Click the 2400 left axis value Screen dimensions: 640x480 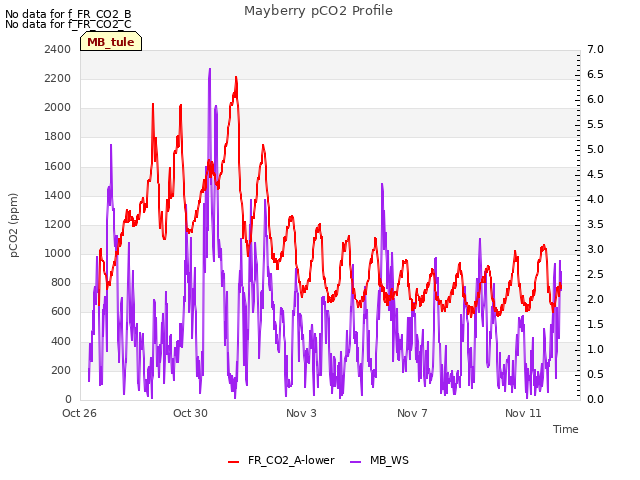58,49
